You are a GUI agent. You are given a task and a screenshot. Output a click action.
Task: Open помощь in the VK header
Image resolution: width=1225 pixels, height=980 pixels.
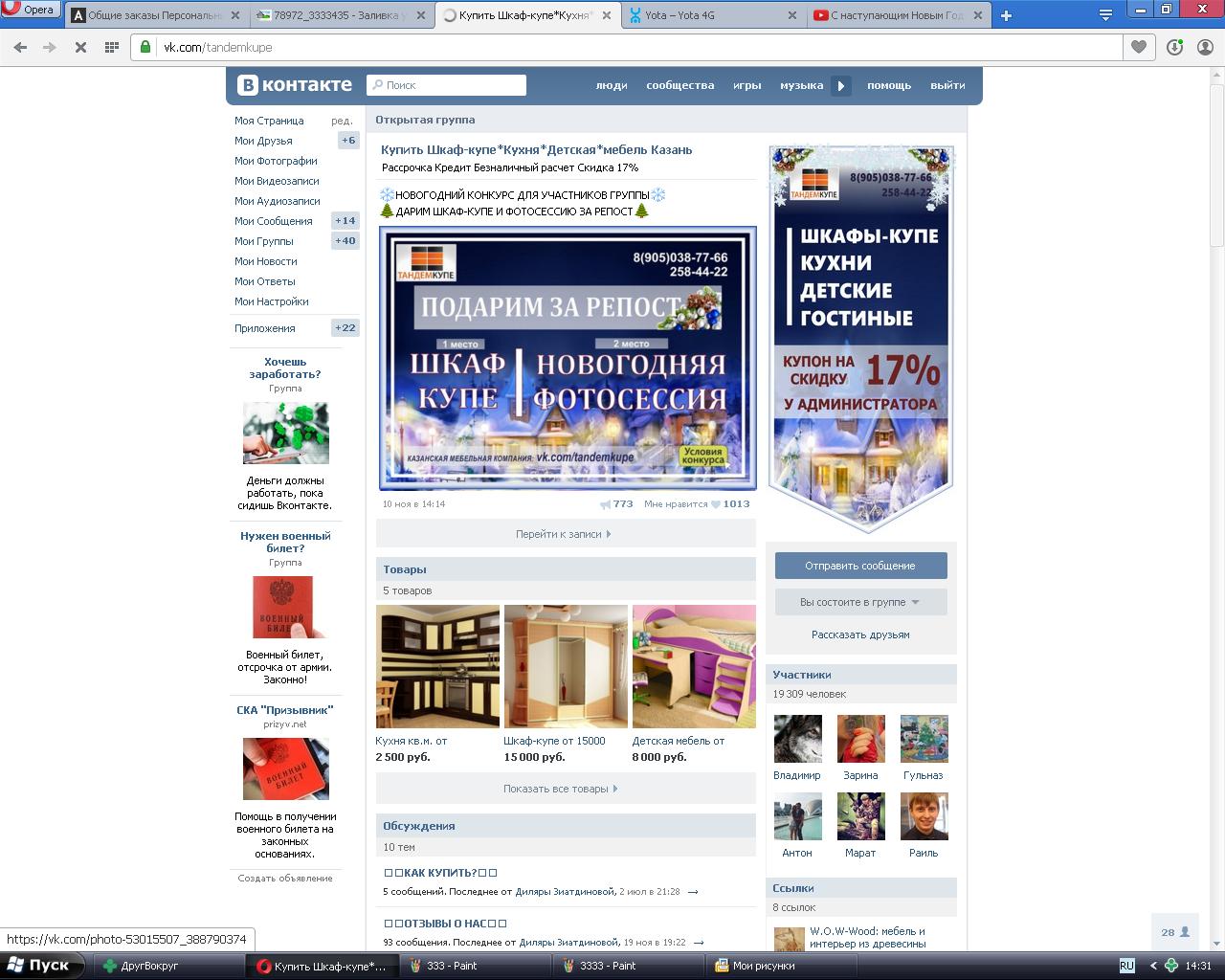pyautogui.click(x=889, y=85)
